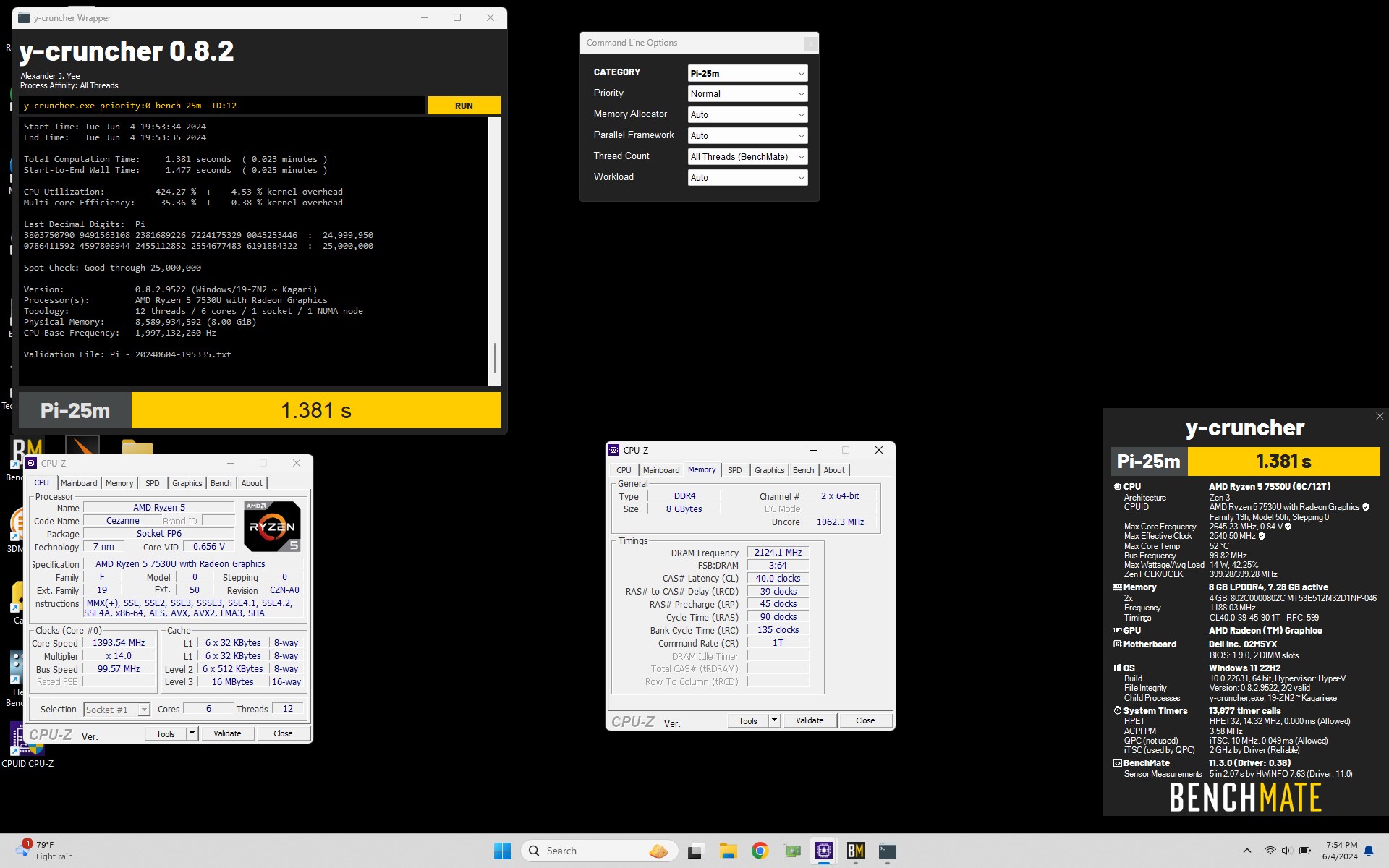This screenshot has width=1389, height=868.
Task: Minimize the y-cruncher Wrapper window
Action: pyautogui.click(x=425, y=18)
